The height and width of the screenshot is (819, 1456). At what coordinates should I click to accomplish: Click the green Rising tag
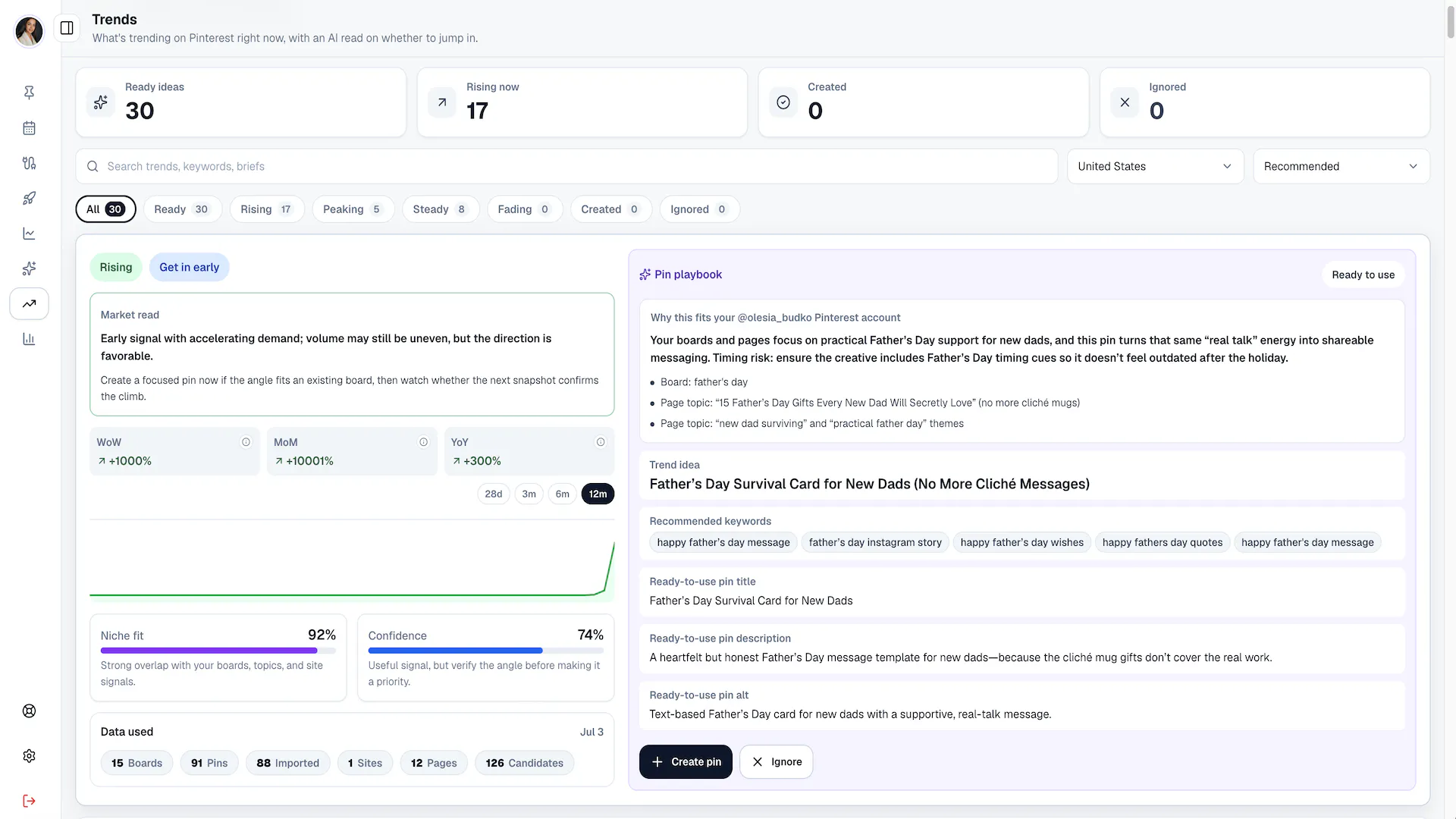[116, 268]
